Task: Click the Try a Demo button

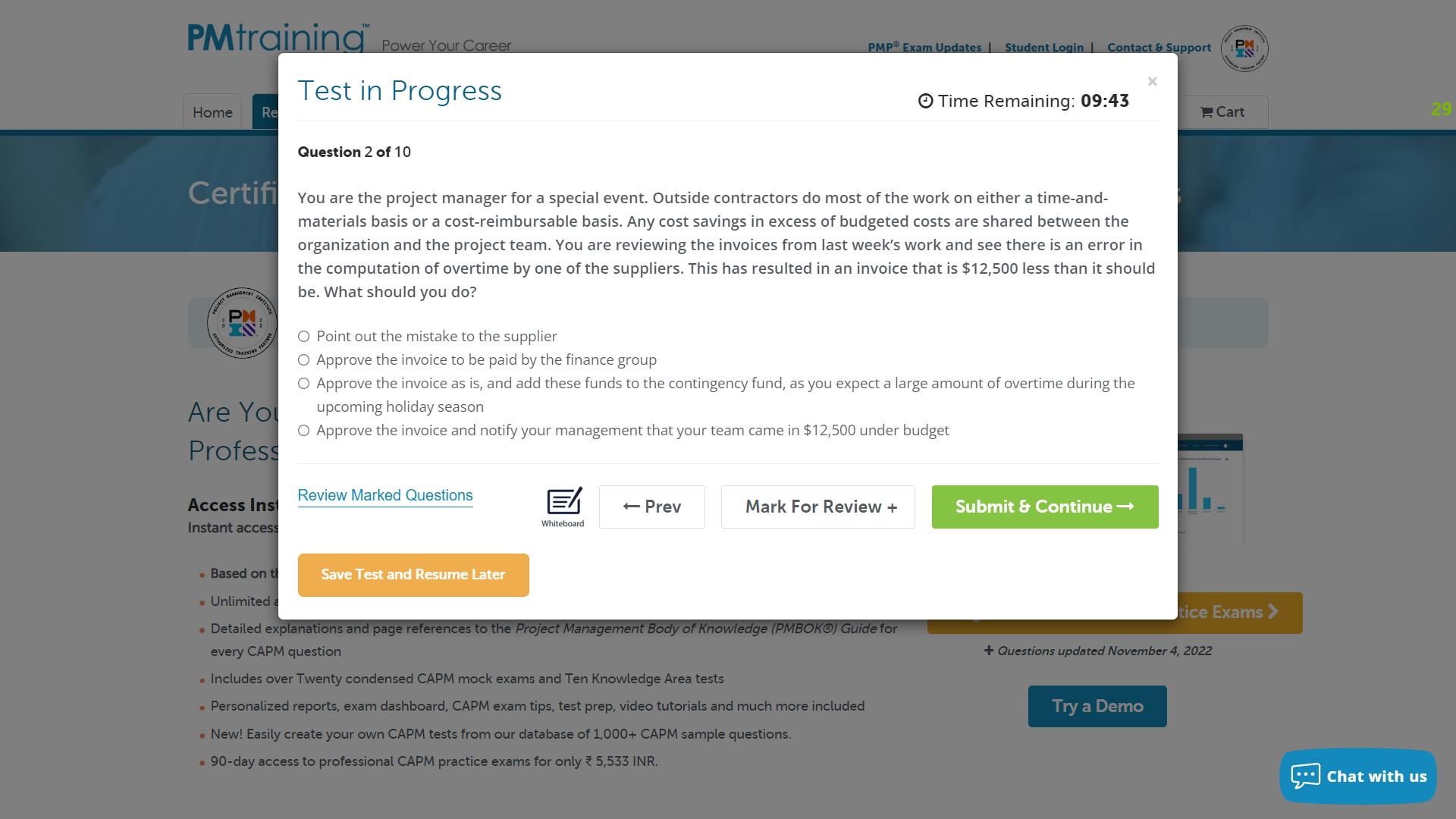Action: click(1097, 706)
